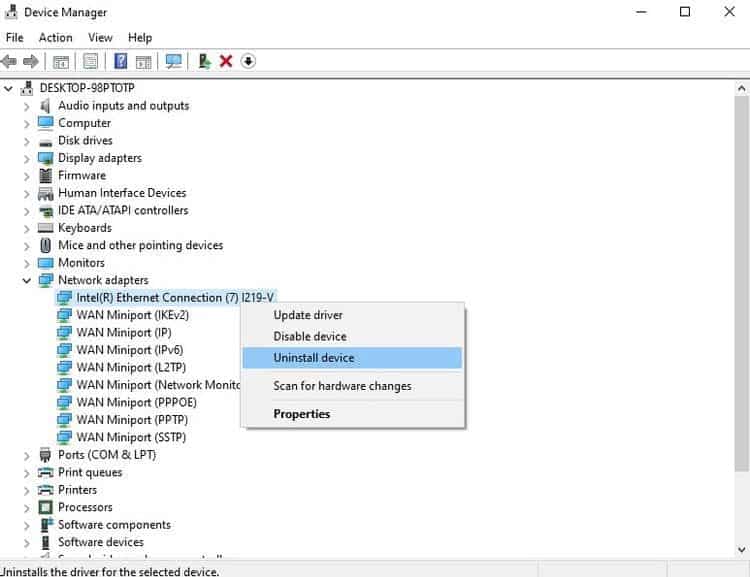The width and height of the screenshot is (750, 577).
Task: Click the Update driver toolbar icon
Action: [x=204, y=61]
